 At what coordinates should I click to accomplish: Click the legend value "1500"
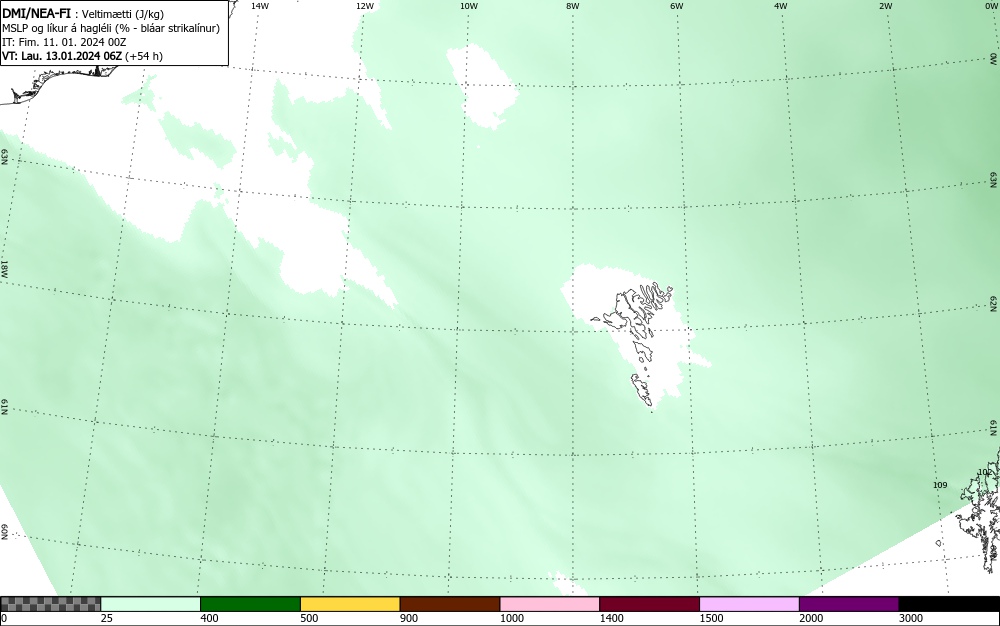tap(711, 618)
